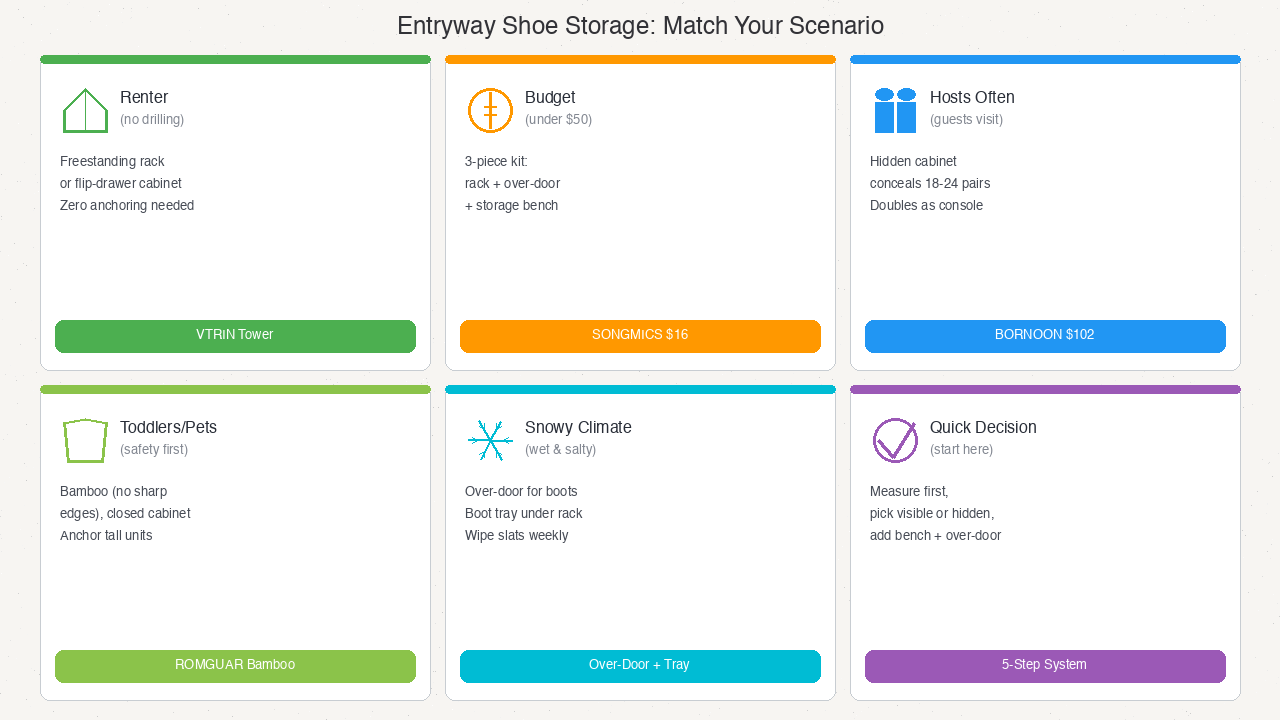Click the Budget card heading
This screenshot has width=1280, height=720.
click(x=550, y=97)
